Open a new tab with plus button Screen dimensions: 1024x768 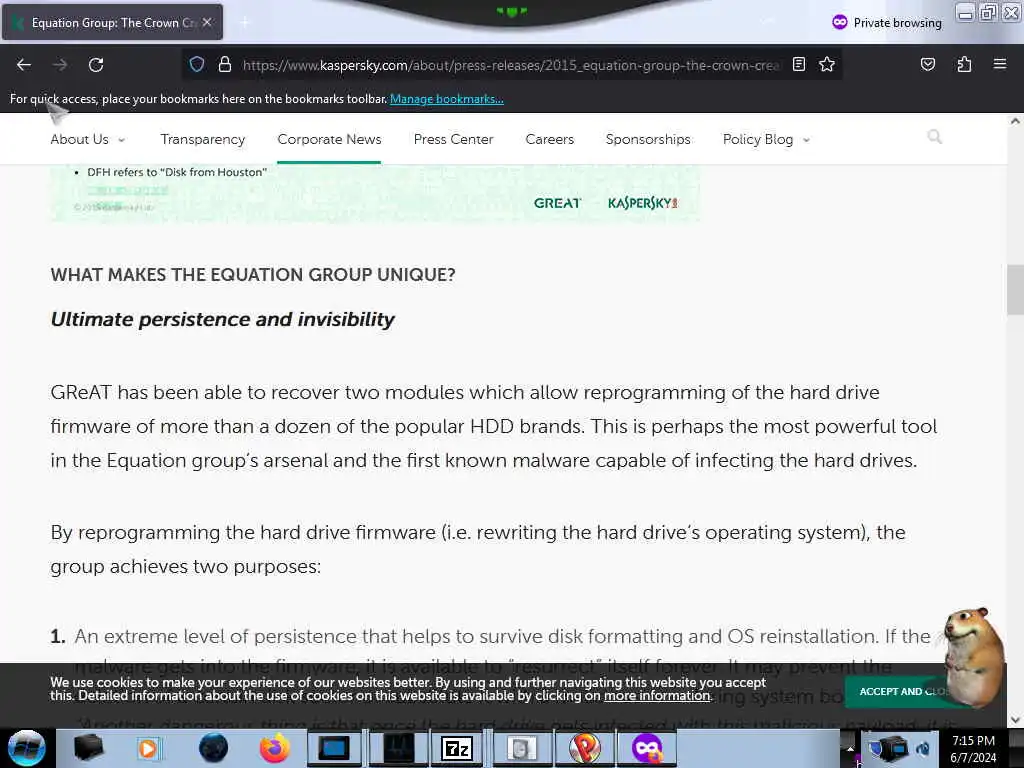pos(245,23)
